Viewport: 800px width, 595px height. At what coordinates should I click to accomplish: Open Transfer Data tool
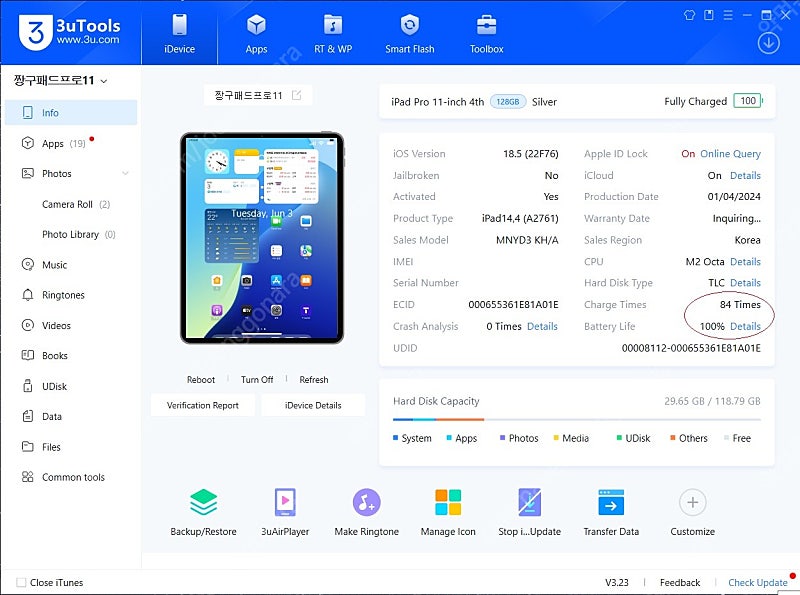coord(611,512)
